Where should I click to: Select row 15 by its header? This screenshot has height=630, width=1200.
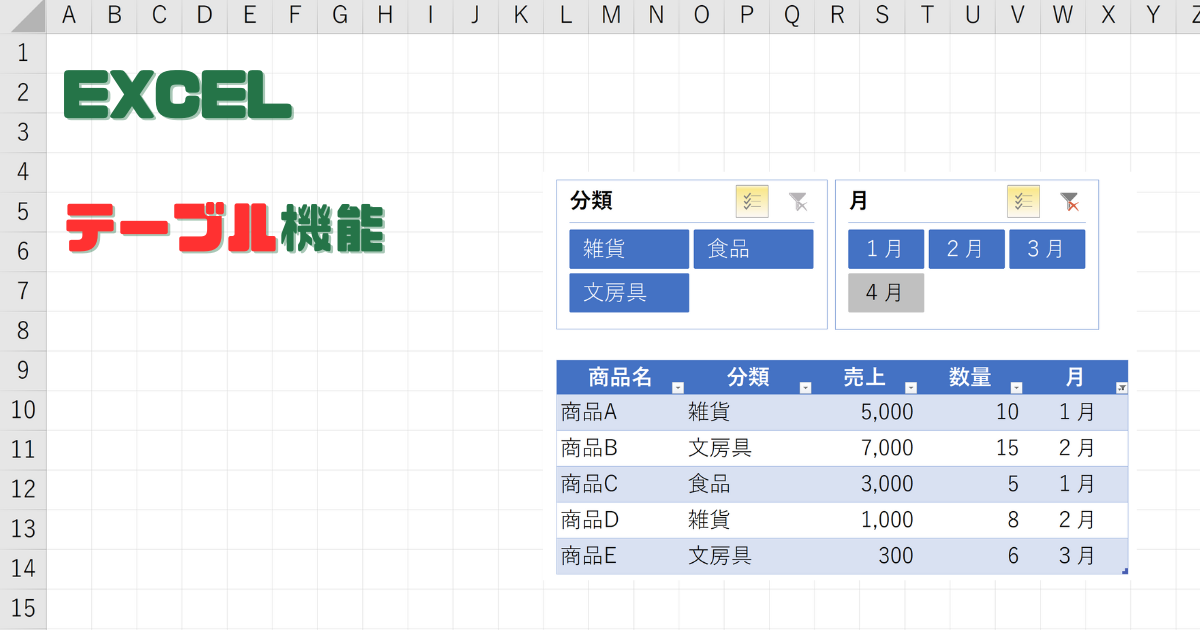tap(23, 608)
